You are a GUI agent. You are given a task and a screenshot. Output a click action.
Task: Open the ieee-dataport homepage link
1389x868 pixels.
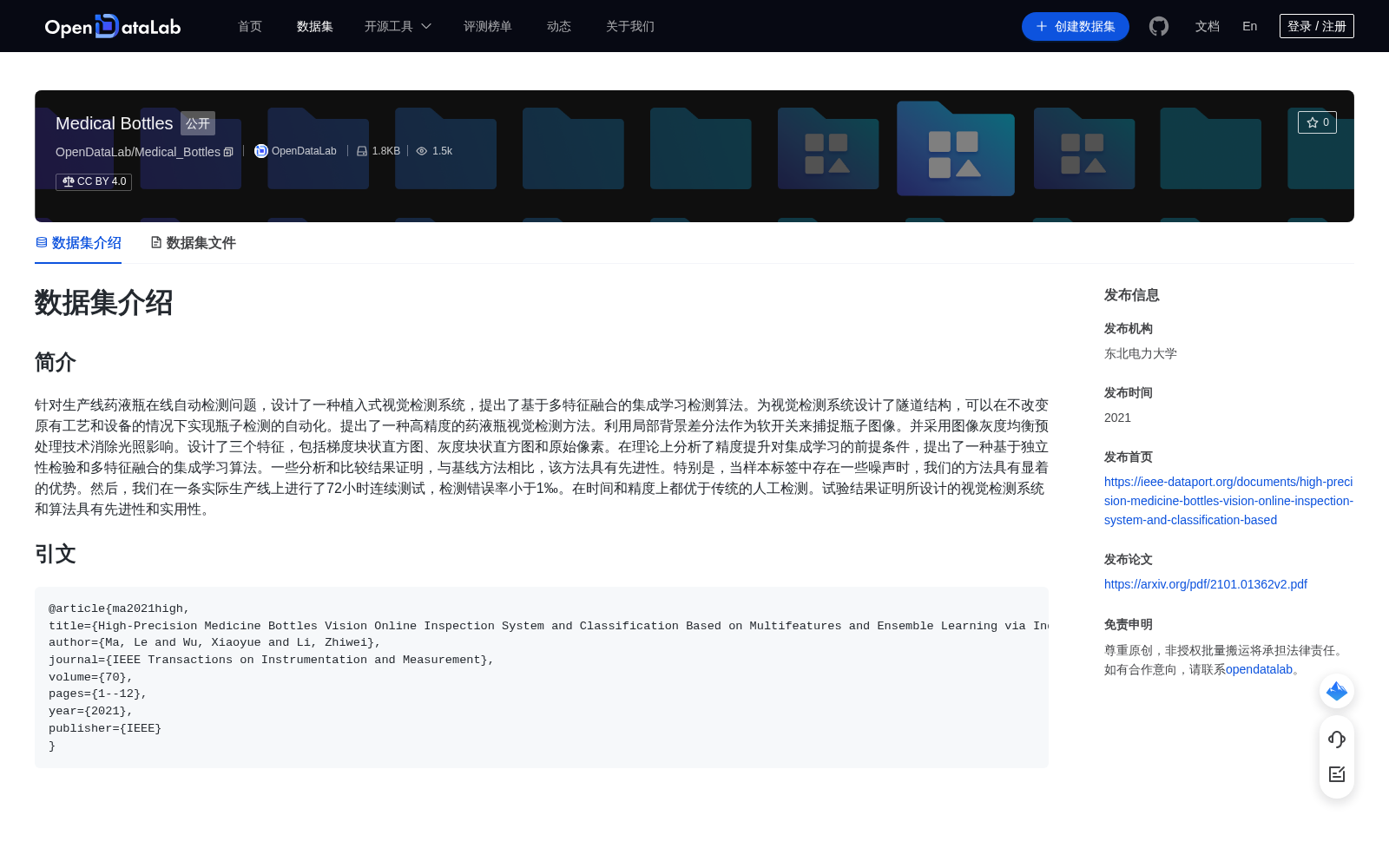click(x=1228, y=501)
